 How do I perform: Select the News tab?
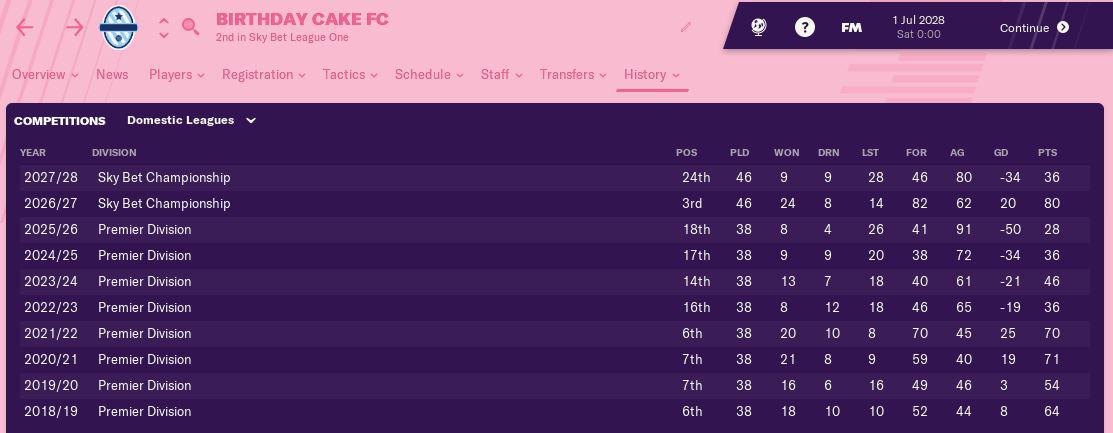112,75
